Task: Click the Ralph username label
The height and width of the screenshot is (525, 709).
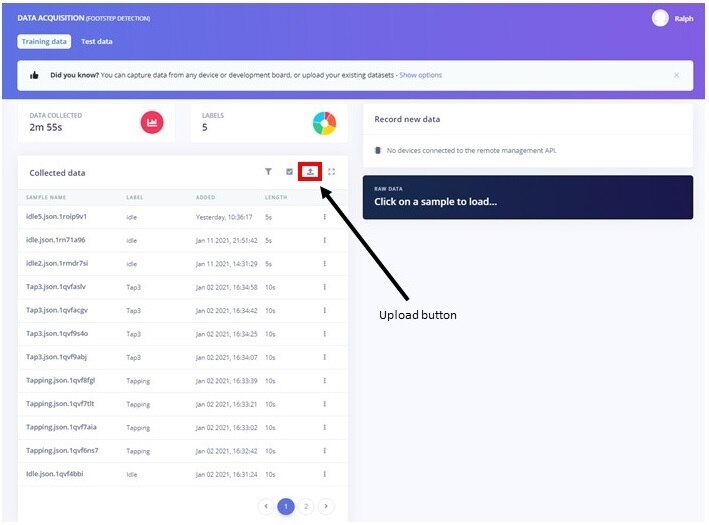Action: (x=684, y=19)
